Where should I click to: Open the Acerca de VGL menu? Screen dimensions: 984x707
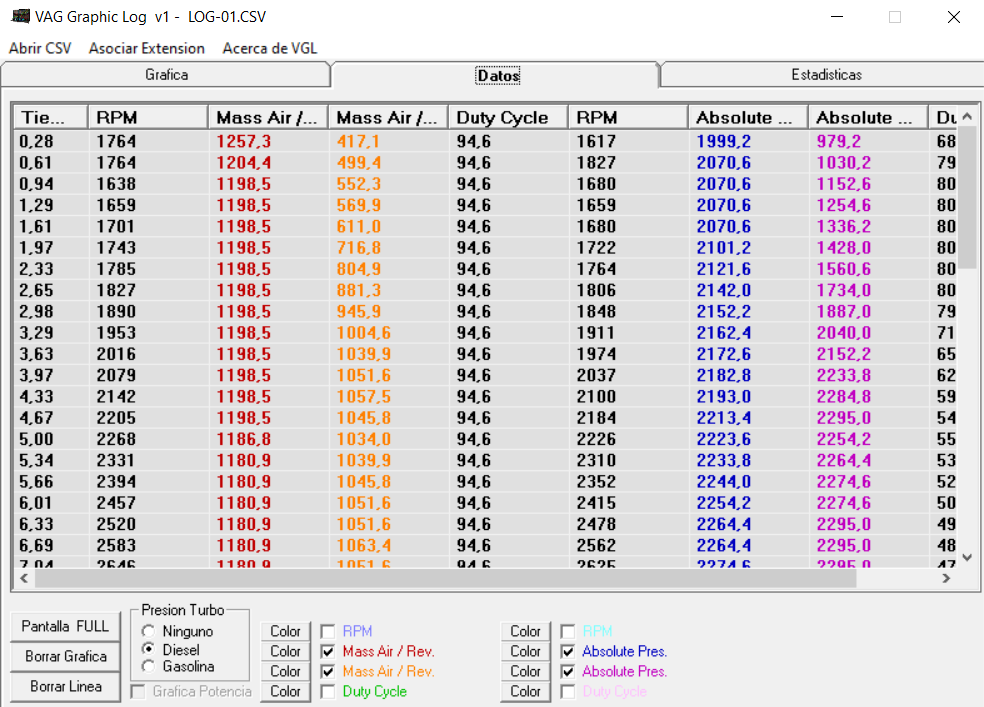(270, 48)
